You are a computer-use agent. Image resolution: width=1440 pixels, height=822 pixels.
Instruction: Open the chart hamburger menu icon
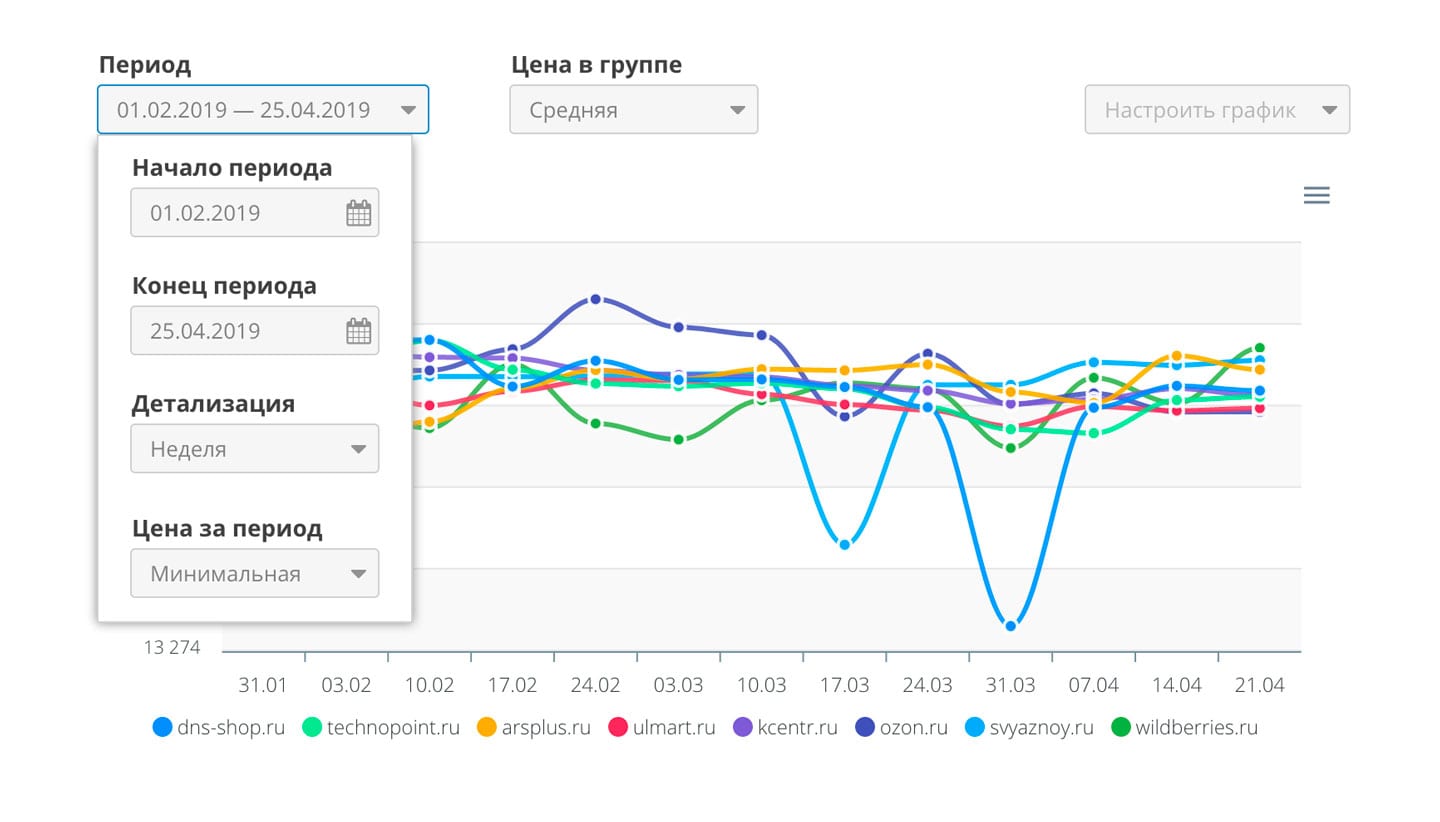tap(1317, 195)
